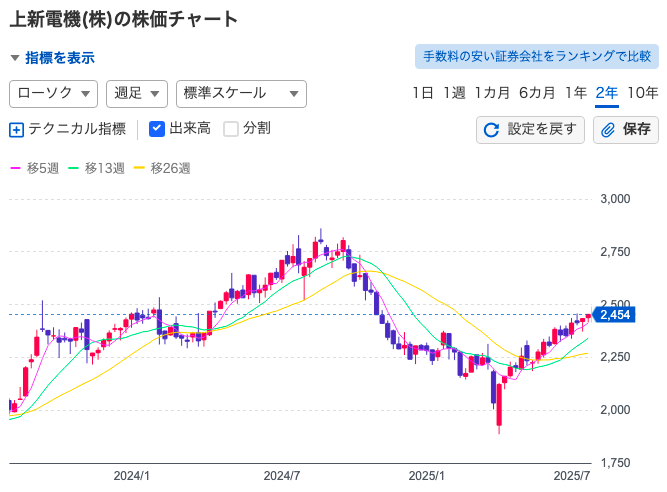This screenshot has width=667, height=492.
Task: Click the 2025/7 date axis label
Action: [572, 476]
